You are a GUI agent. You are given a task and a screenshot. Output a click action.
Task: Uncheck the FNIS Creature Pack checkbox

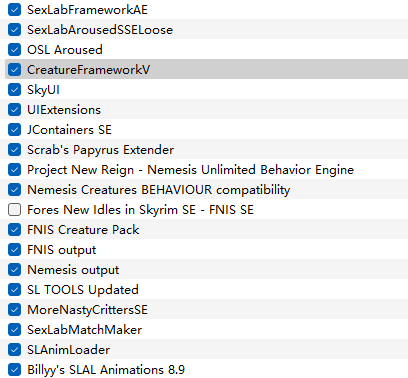(x=14, y=230)
